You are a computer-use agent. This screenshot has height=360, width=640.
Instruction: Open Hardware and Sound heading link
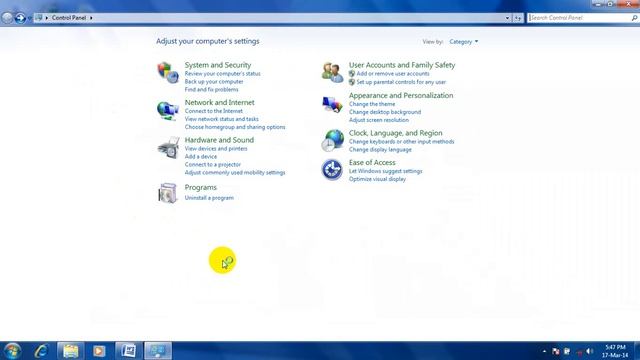point(219,140)
